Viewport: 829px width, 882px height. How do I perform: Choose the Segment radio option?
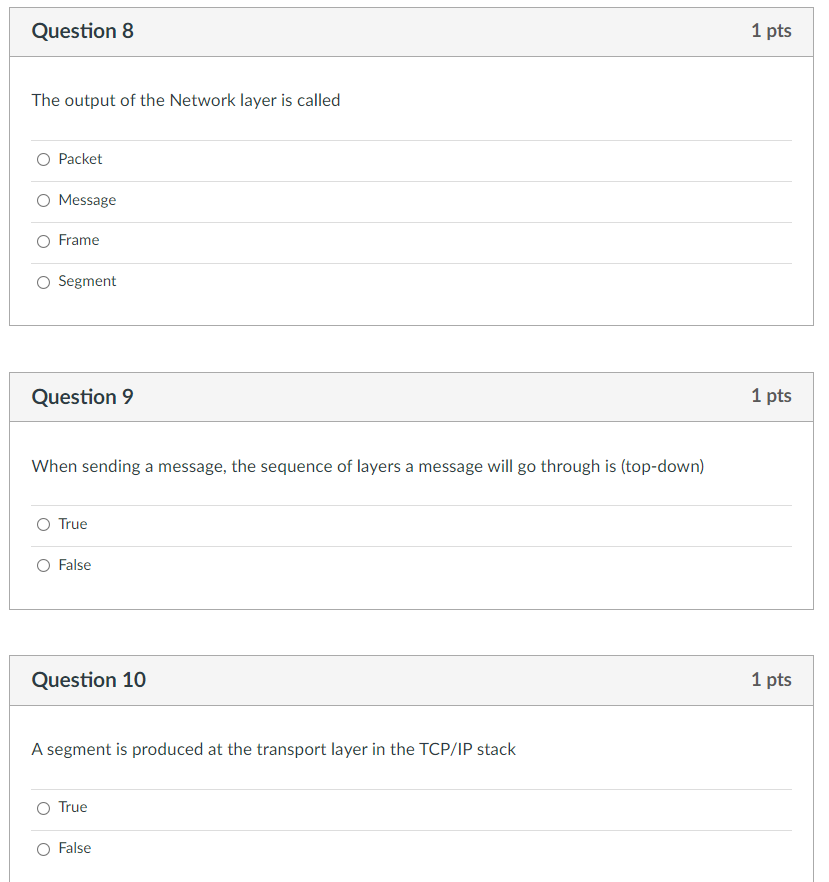coord(43,282)
